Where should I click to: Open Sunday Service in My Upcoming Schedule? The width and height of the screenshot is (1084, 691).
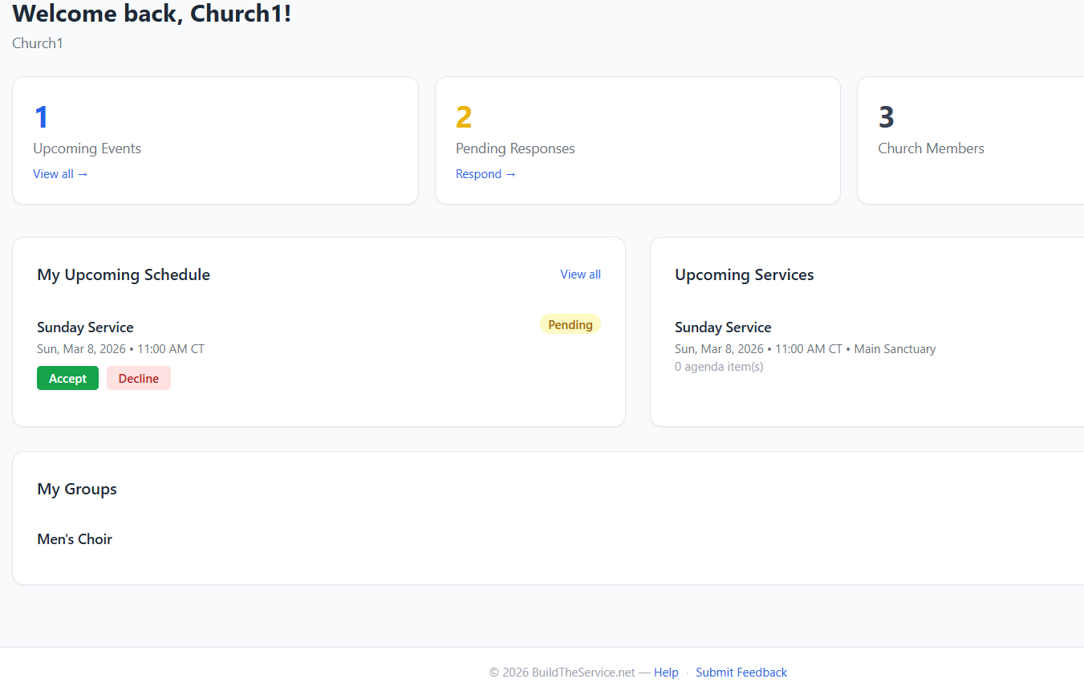click(85, 327)
